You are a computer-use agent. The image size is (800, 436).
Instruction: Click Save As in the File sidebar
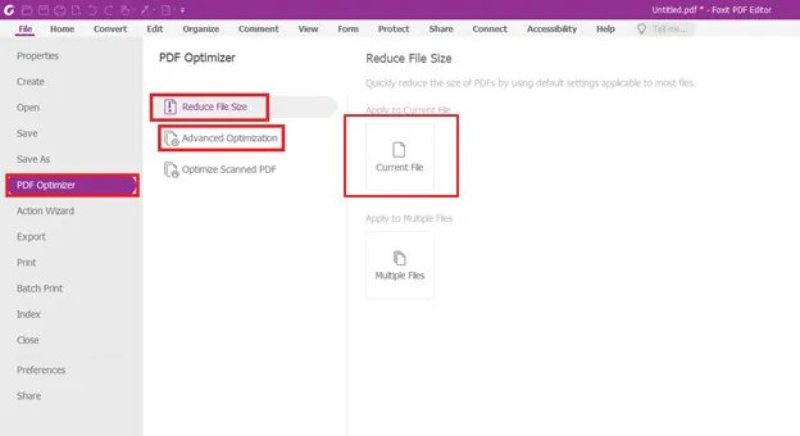coord(33,159)
